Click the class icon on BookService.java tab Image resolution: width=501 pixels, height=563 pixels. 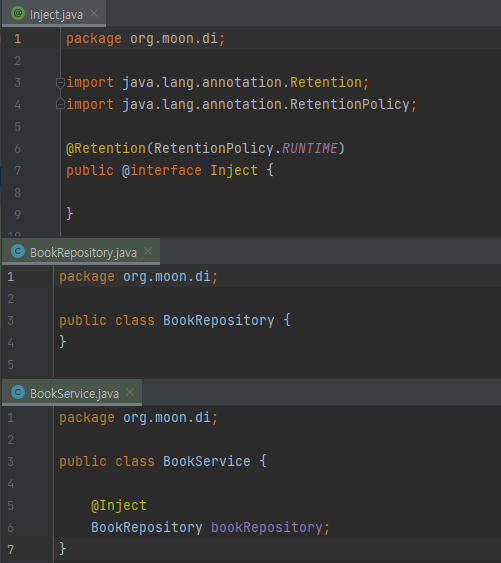[x=18, y=392]
